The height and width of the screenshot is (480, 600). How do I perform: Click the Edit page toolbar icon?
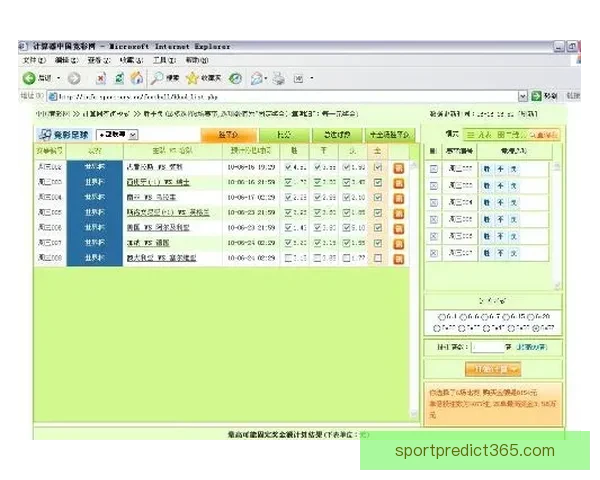pos(298,78)
